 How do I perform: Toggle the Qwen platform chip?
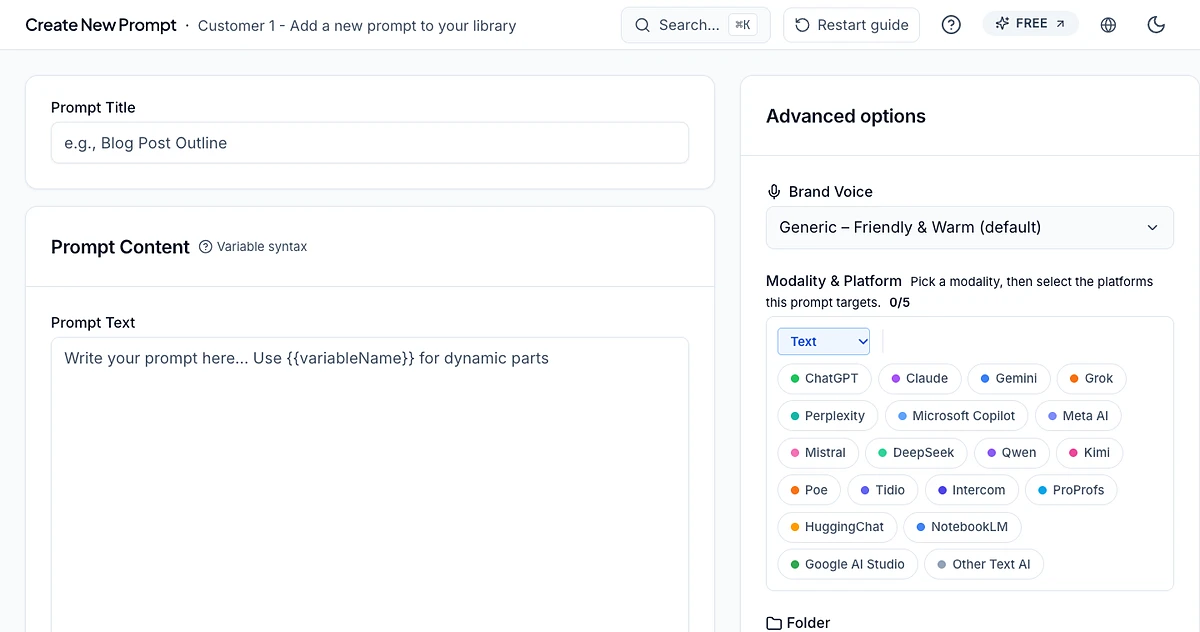click(x=1012, y=452)
